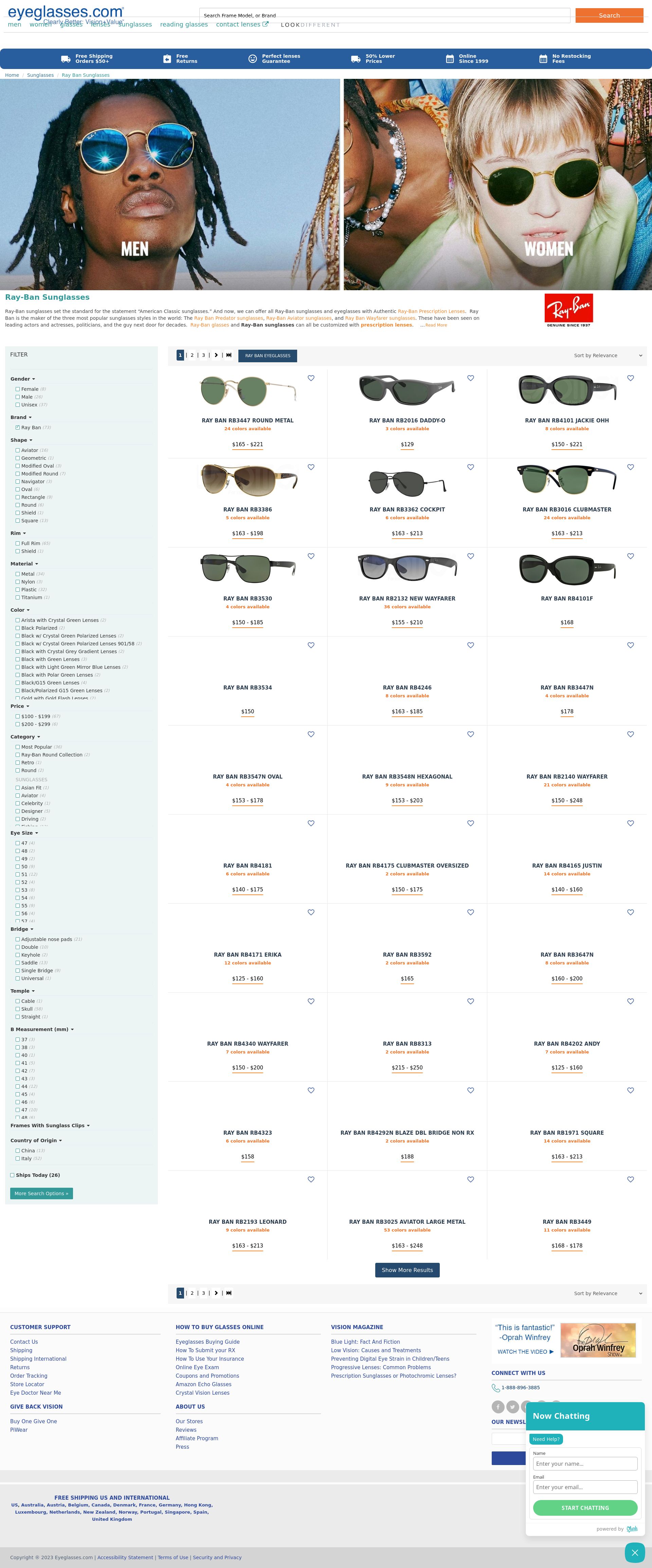Click heart icon on RB3534

coord(311,645)
